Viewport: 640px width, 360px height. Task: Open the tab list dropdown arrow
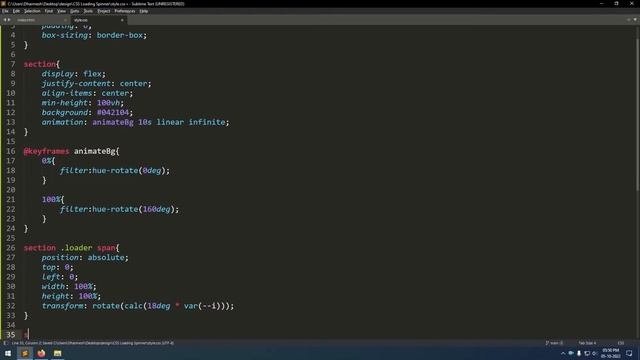[x=635, y=20]
